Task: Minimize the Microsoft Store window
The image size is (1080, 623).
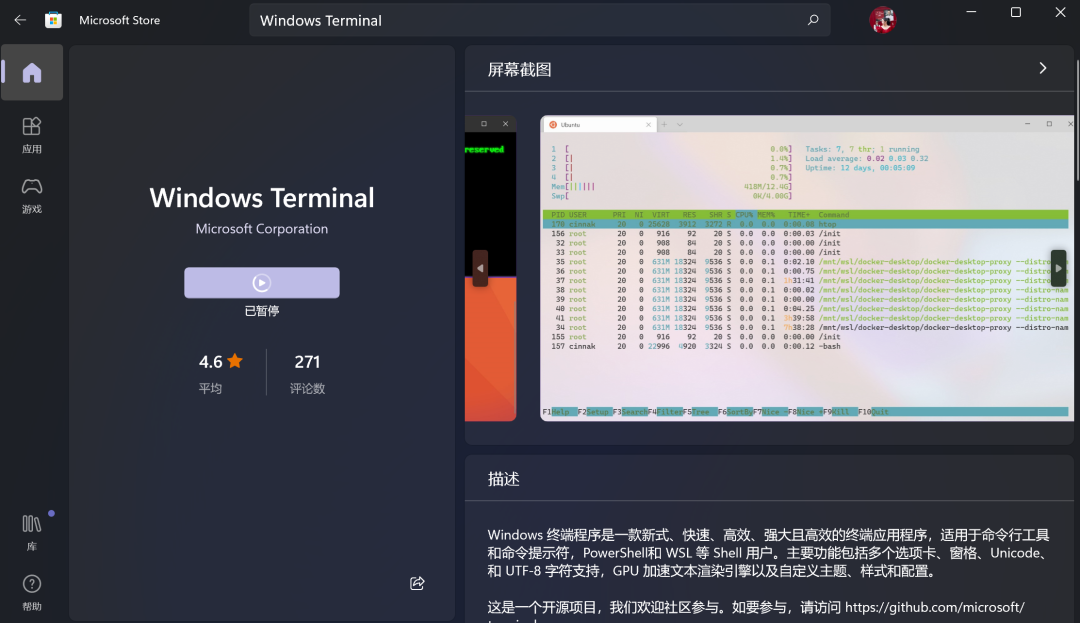Action: click(971, 12)
